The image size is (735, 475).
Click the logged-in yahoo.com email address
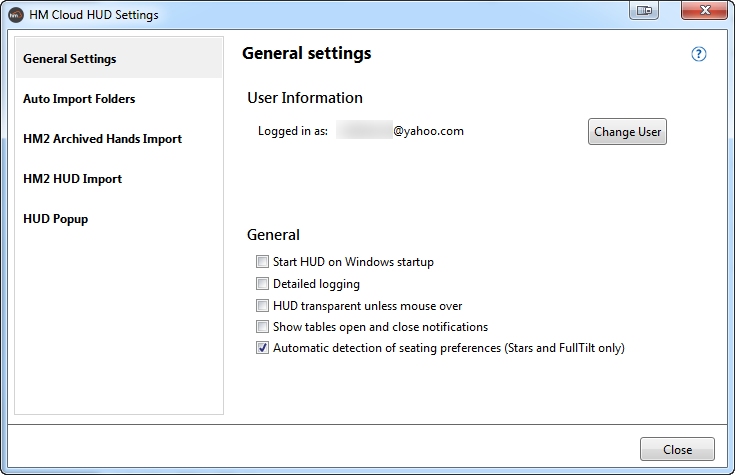click(x=400, y=131)
